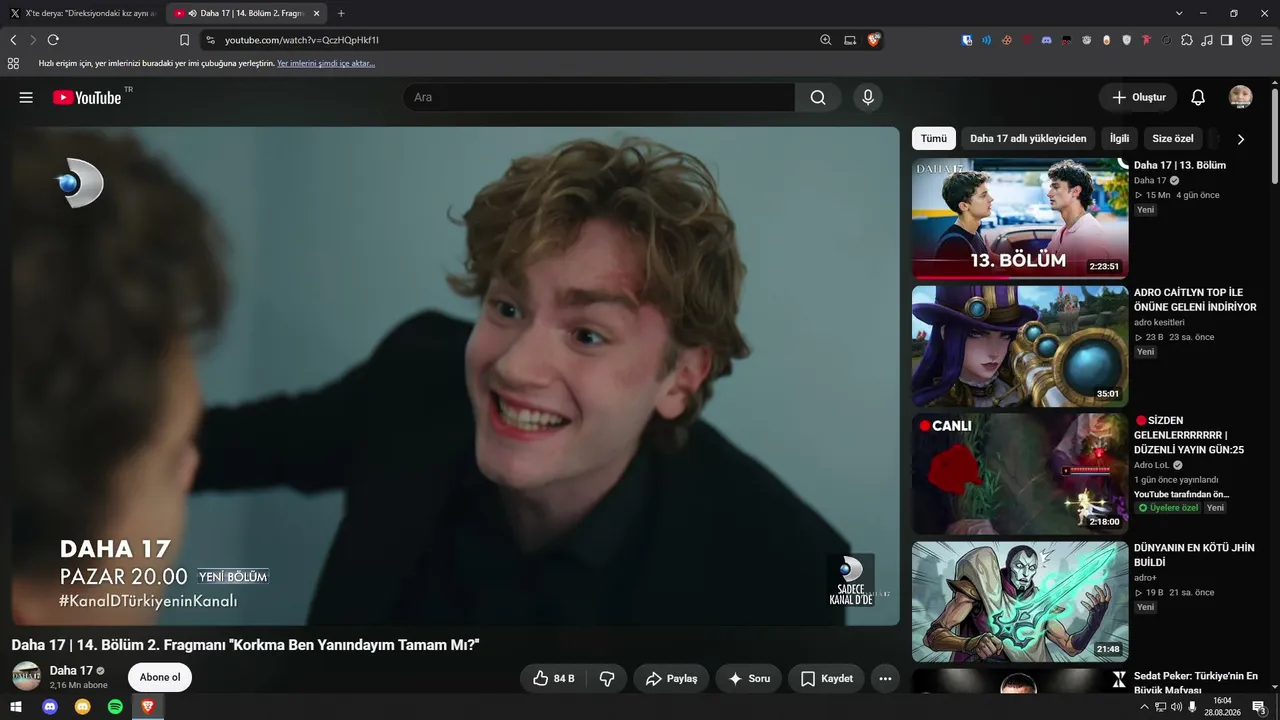Open the CANLI live stream thumbnail
This screenshot has height=720, width=1280.
click(x=1020, y=474)
